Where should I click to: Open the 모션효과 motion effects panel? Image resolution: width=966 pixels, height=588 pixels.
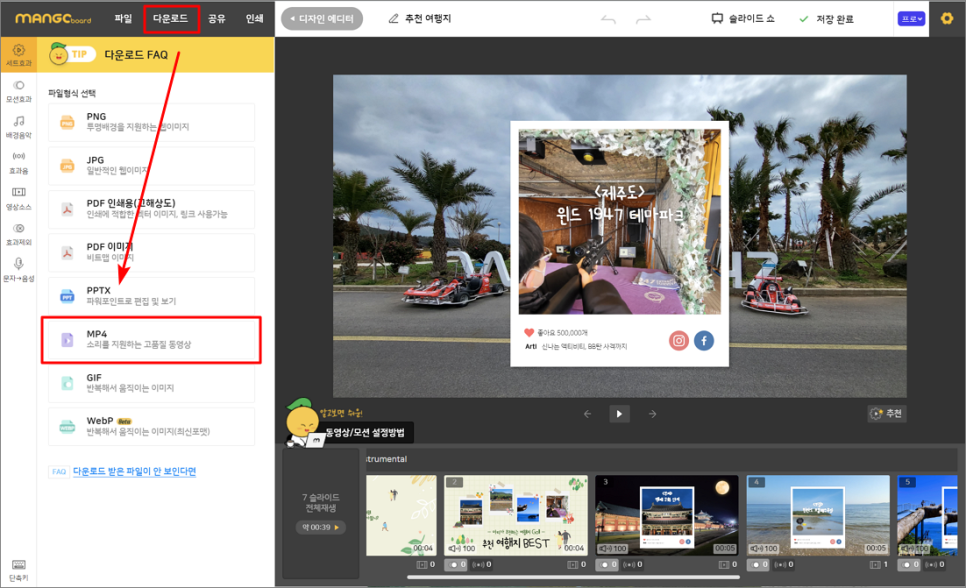[x=18, y=91]
